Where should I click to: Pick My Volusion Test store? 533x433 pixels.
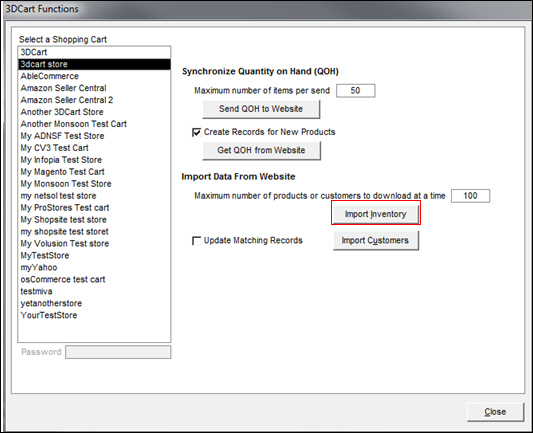point(94,243)
